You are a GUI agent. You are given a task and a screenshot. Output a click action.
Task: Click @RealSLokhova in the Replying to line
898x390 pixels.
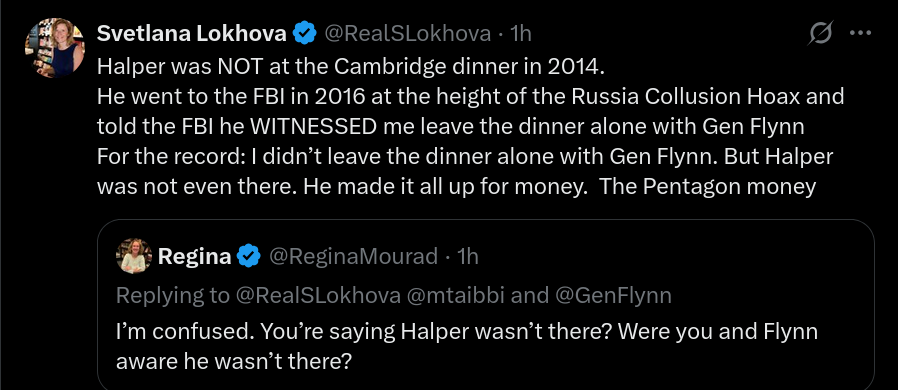pyautogui.click(x=317, y=295)
